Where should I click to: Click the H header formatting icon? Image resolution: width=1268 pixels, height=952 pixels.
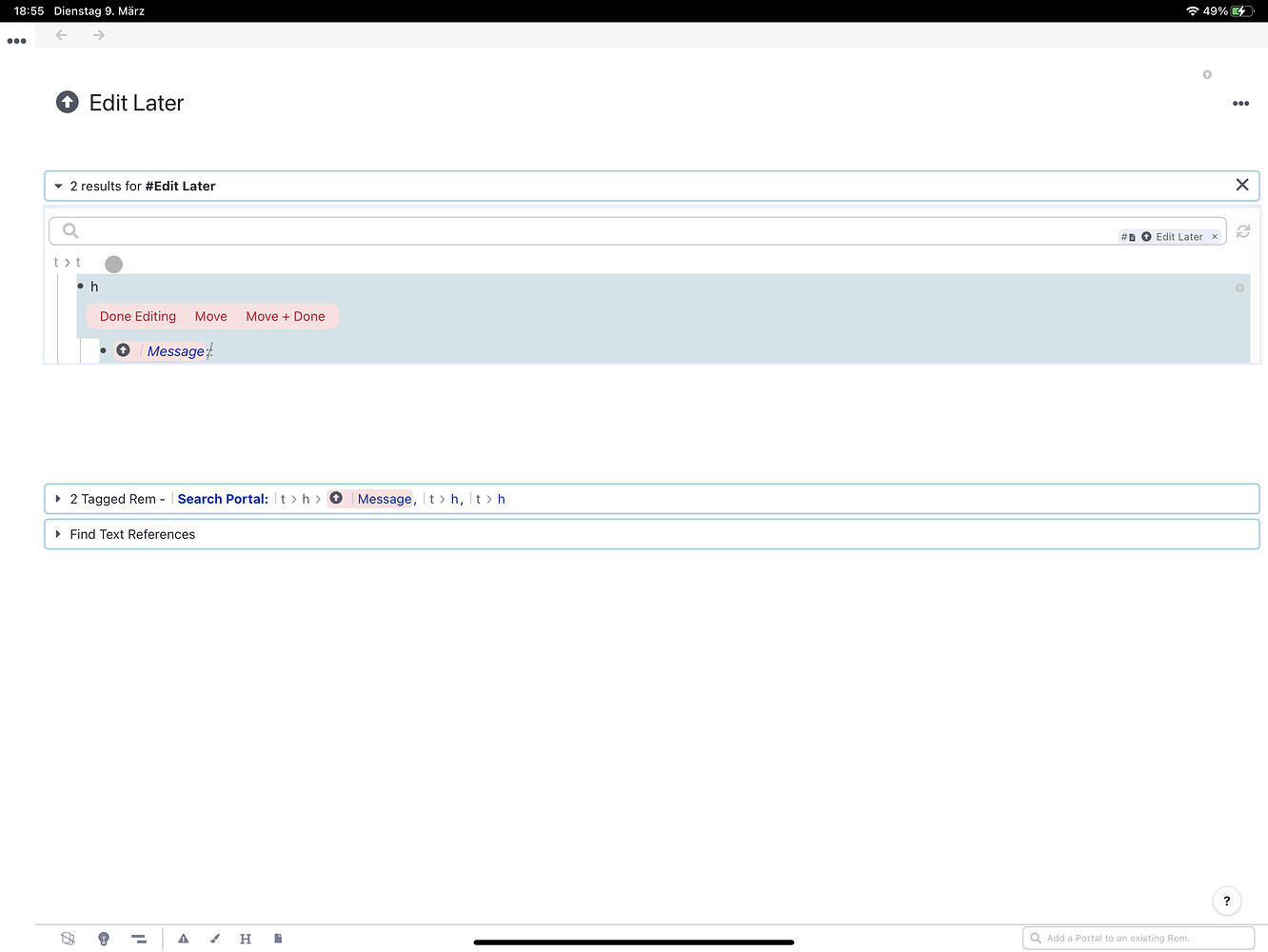(246, 939)
